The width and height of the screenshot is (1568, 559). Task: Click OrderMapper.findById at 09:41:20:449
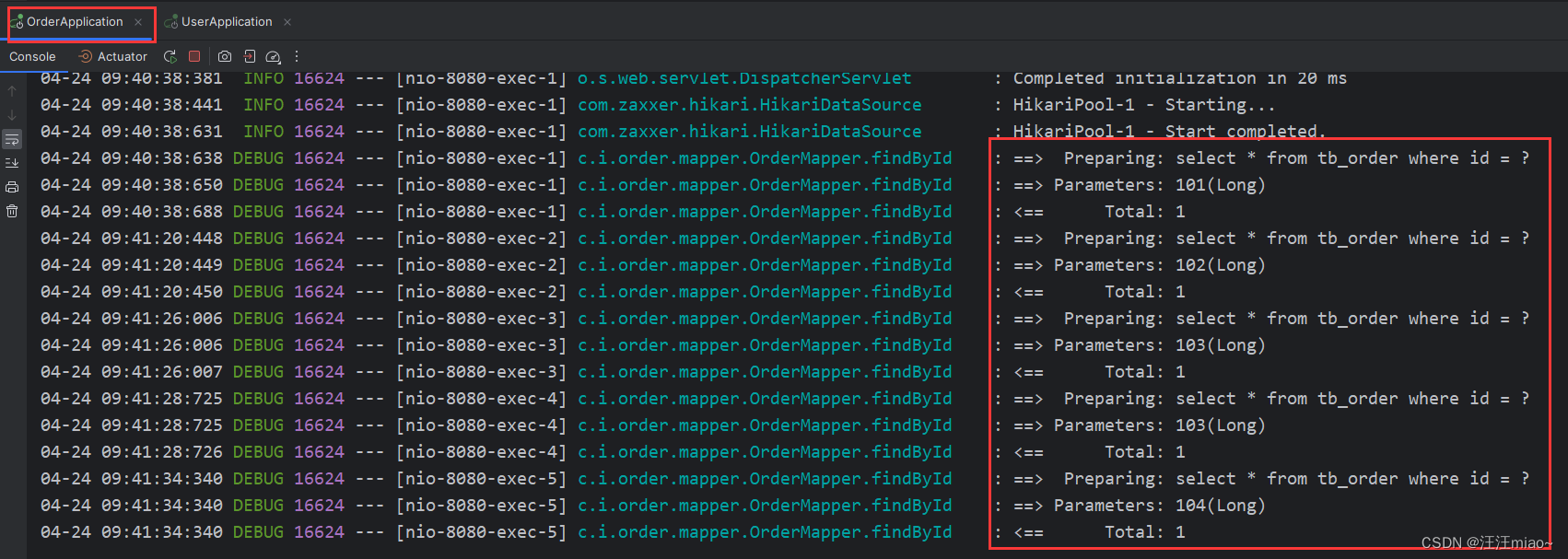(765, 265)
